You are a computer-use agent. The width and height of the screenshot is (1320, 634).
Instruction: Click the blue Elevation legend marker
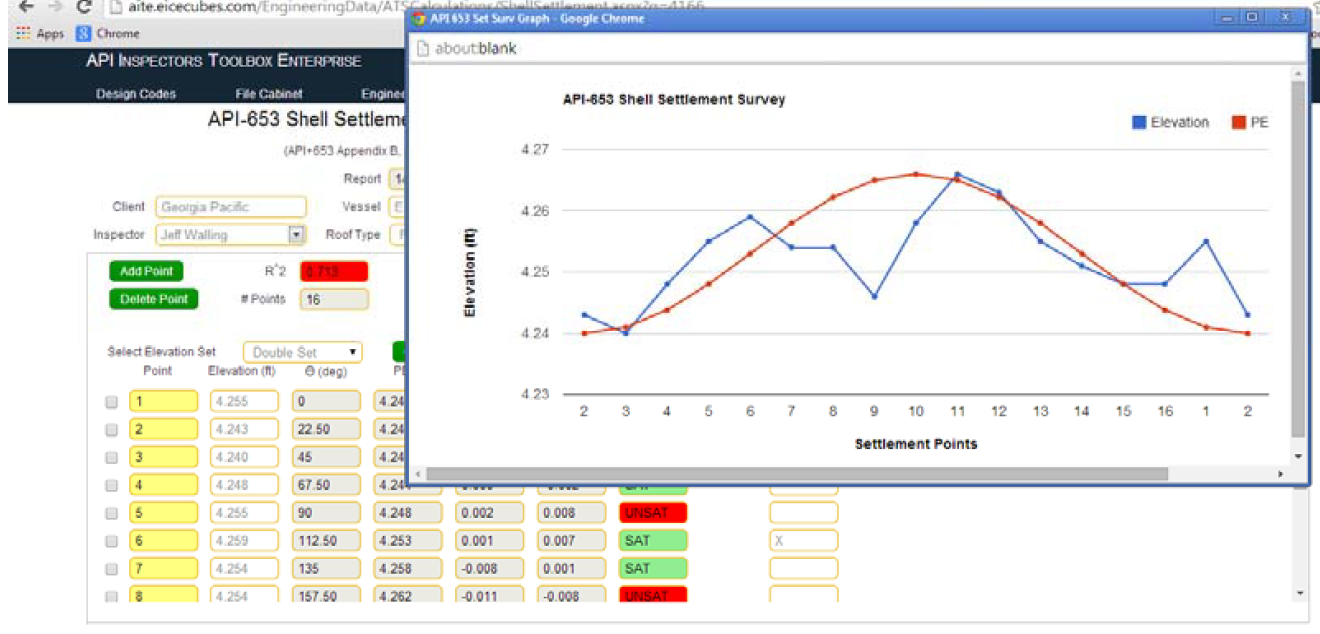click(x=1139, y=122)
